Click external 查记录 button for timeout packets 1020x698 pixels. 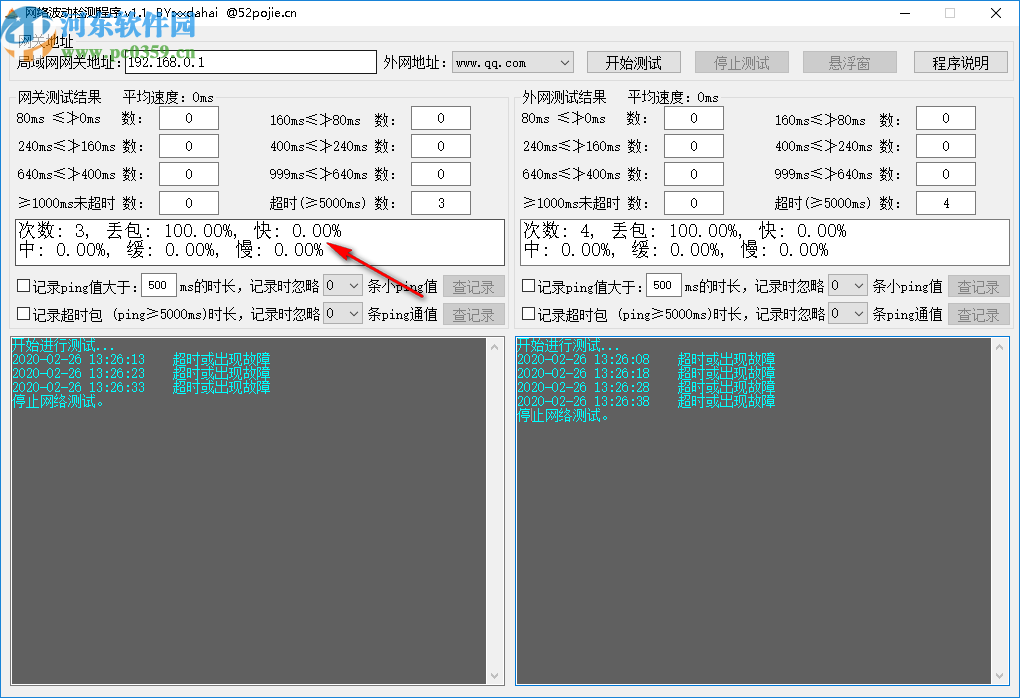[978, 314]
